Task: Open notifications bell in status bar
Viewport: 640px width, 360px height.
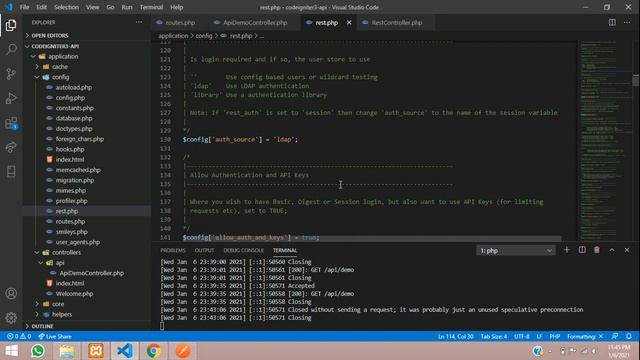Action: [x=629, y=336]
